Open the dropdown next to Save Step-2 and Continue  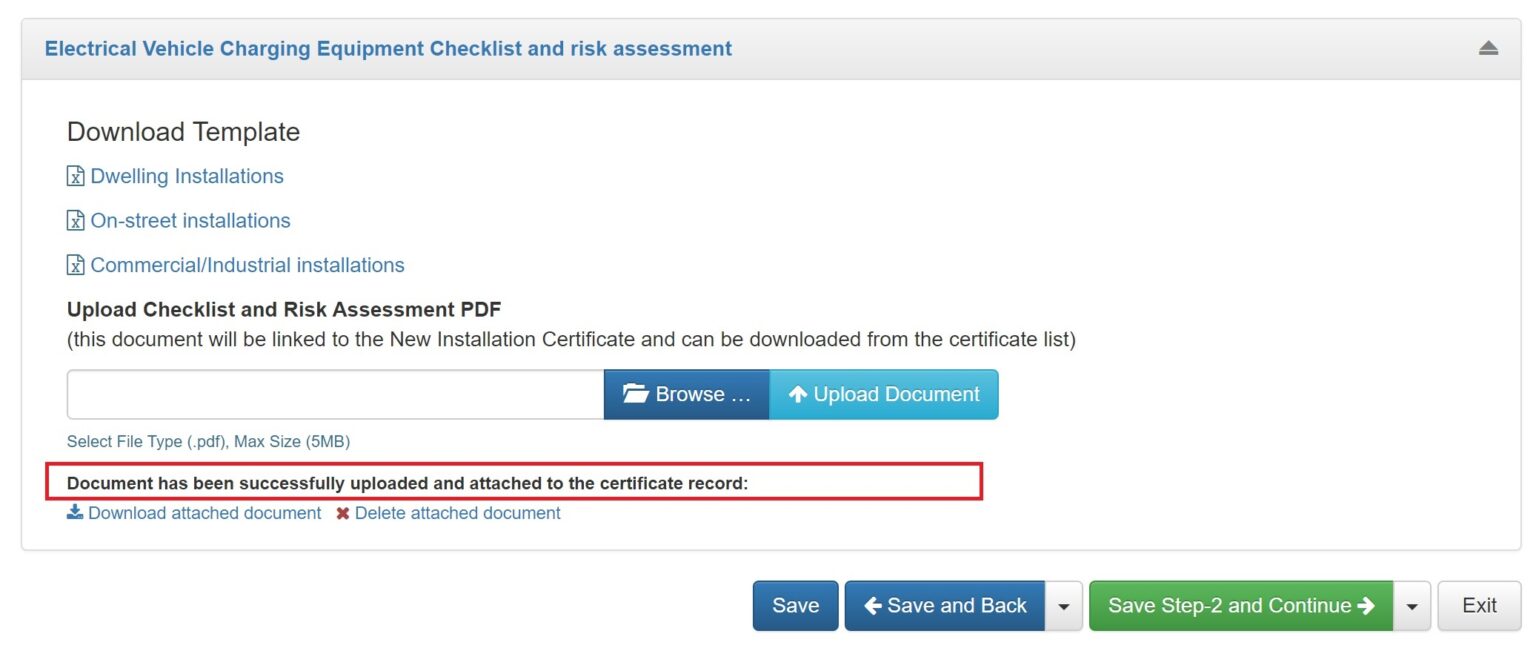[x=1412, y=605]
